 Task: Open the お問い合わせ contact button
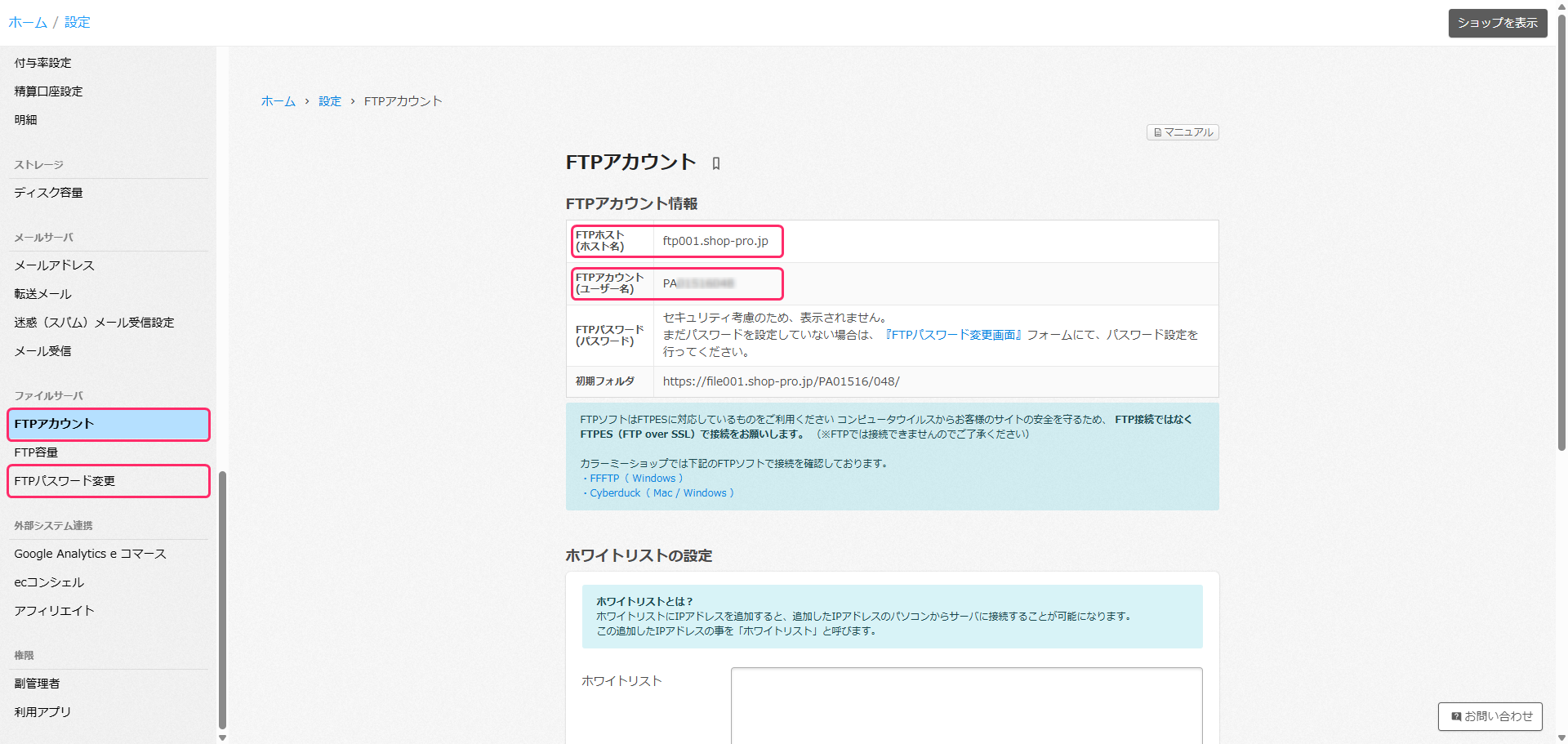[x=1490, y=716]
